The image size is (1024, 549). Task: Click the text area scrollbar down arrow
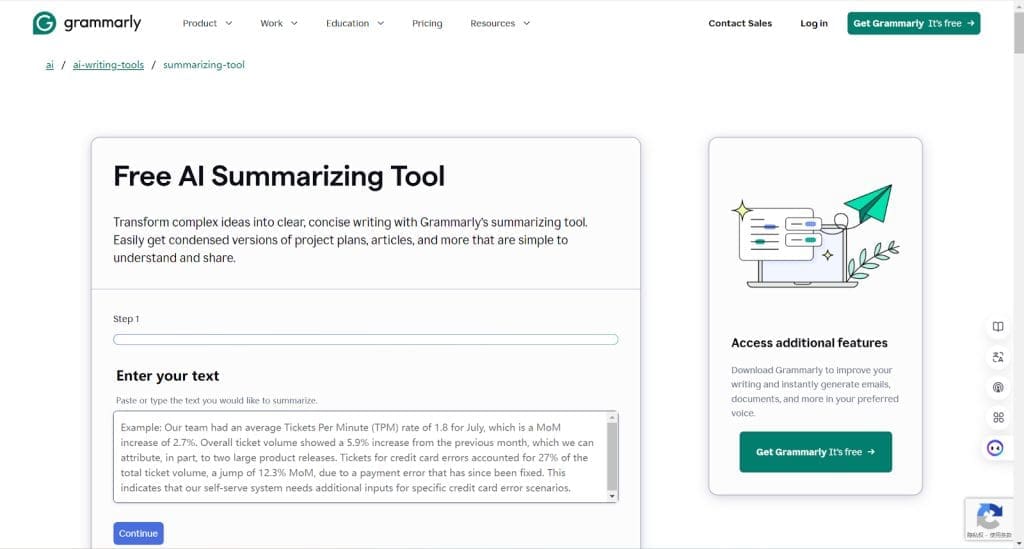tap(612, 496)
